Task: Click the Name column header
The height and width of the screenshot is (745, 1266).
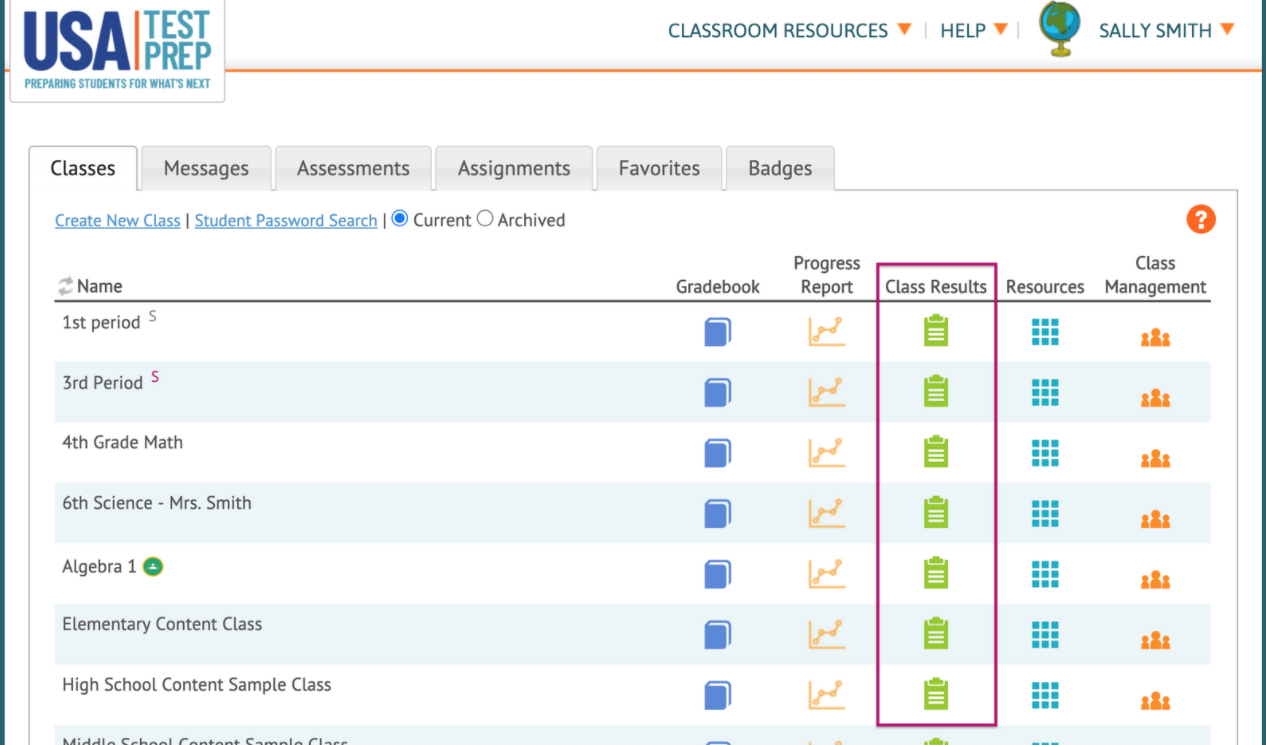Action: pos(99,286)
